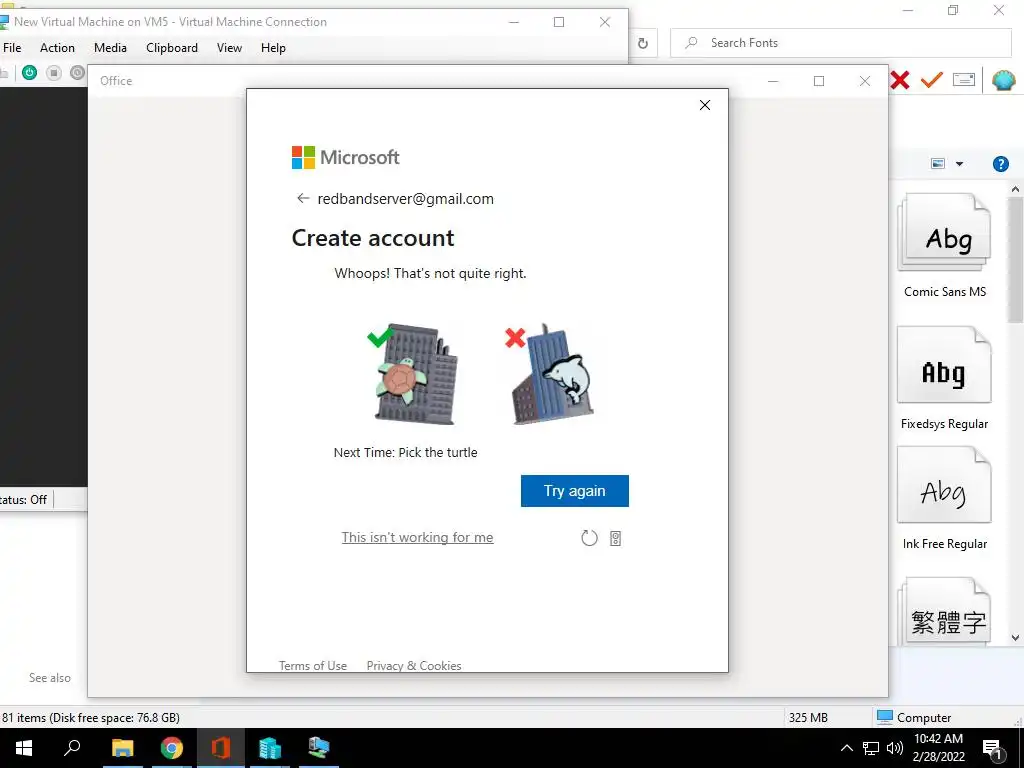Click the orange checkmark toolbar icon
Screen dimensions: 1024x768
tap(932, 80)
